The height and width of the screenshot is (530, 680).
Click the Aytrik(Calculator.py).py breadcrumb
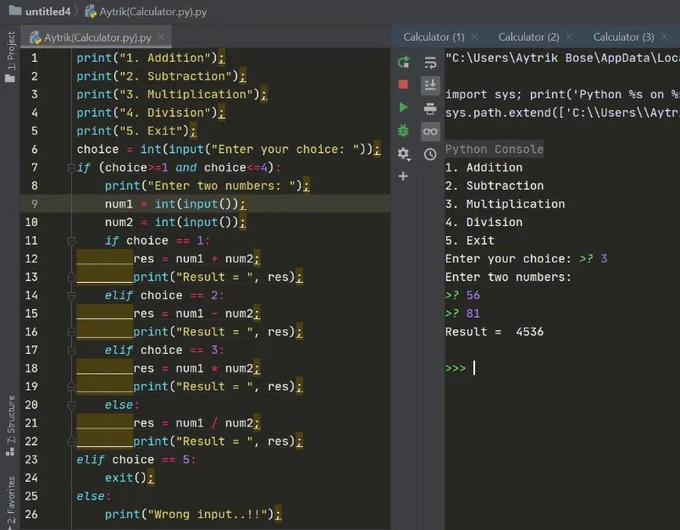pos(146,12)
